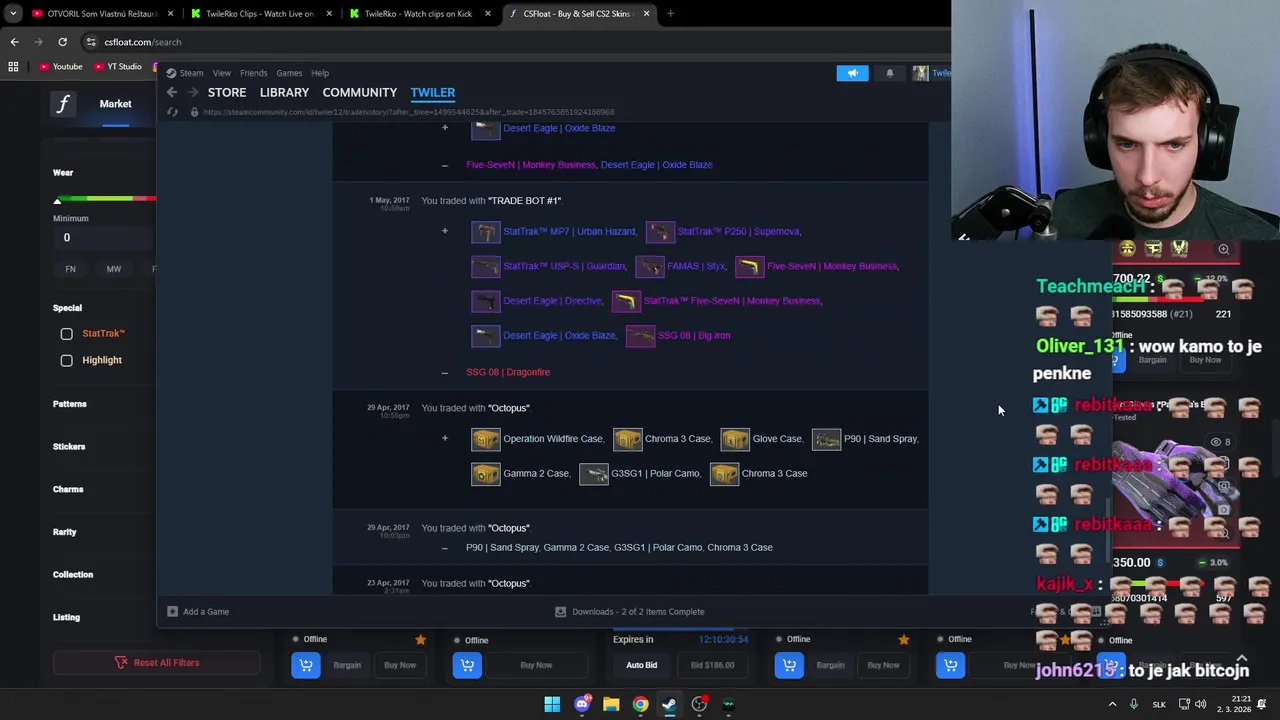Go to Steam COMMUNITY tab

click(360, 92)
